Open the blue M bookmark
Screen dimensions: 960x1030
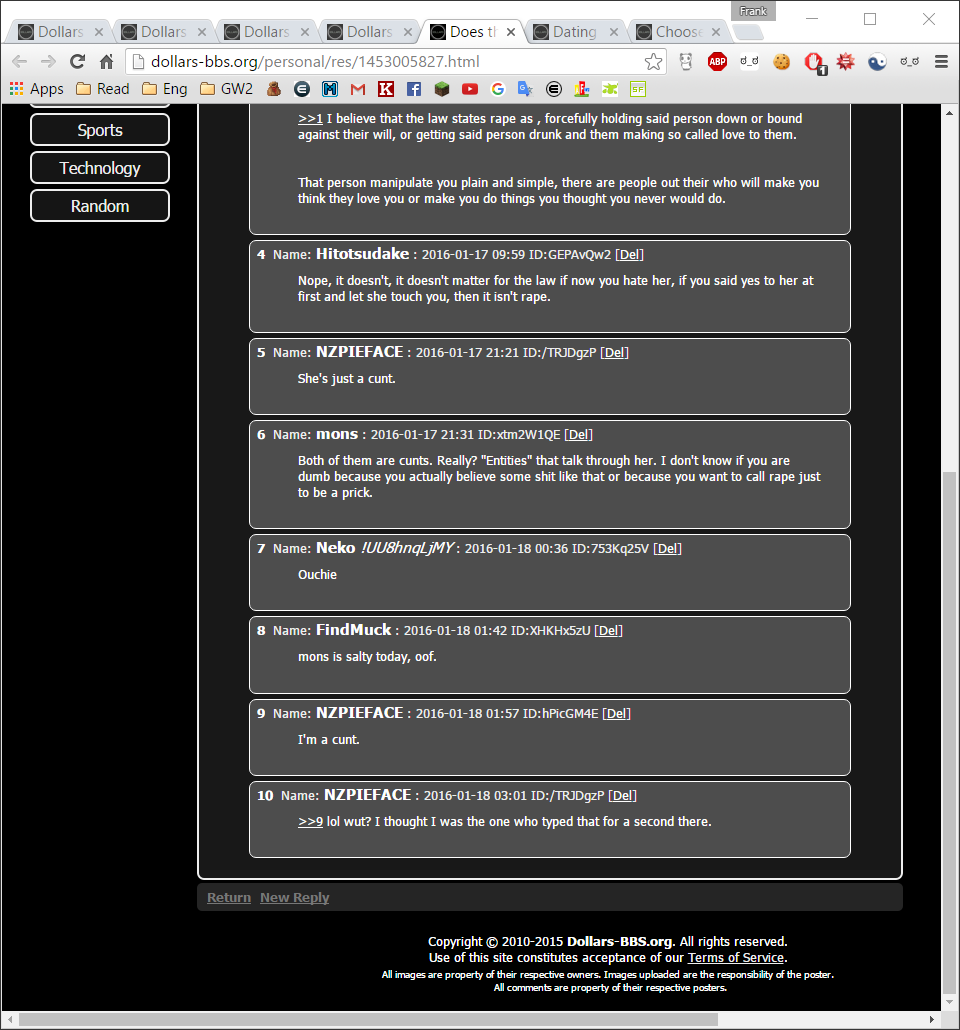point(330,89)
